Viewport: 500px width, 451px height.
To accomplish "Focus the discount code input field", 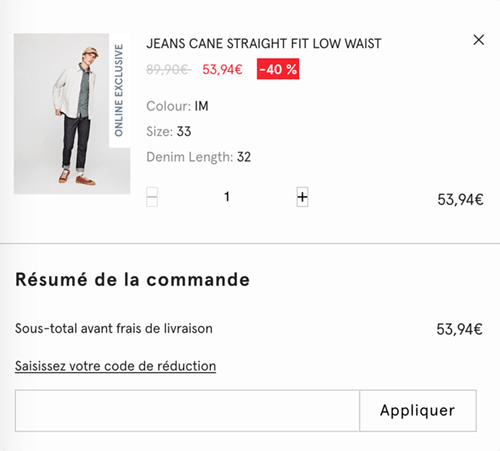I will 187,411.
